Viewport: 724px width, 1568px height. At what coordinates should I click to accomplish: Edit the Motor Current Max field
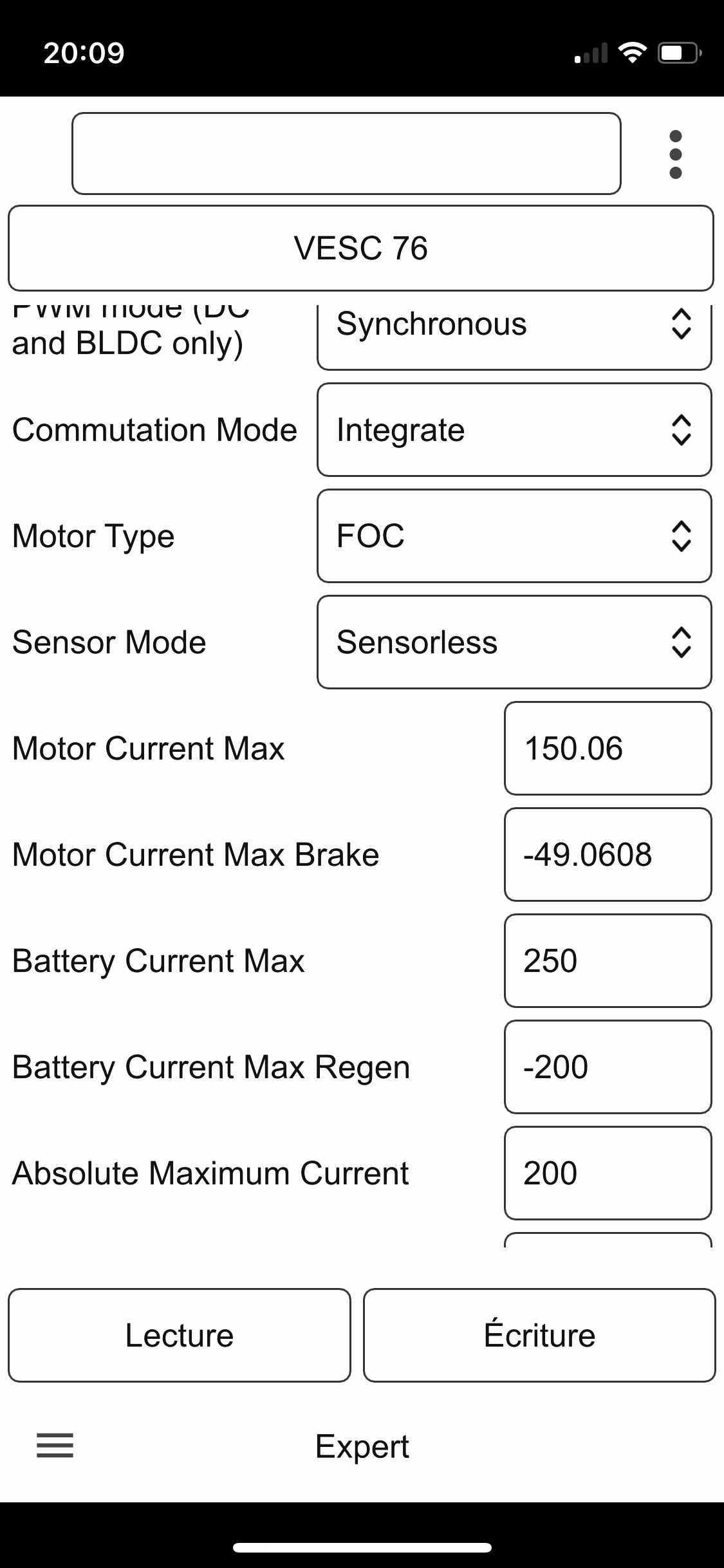tap(608, 749)
